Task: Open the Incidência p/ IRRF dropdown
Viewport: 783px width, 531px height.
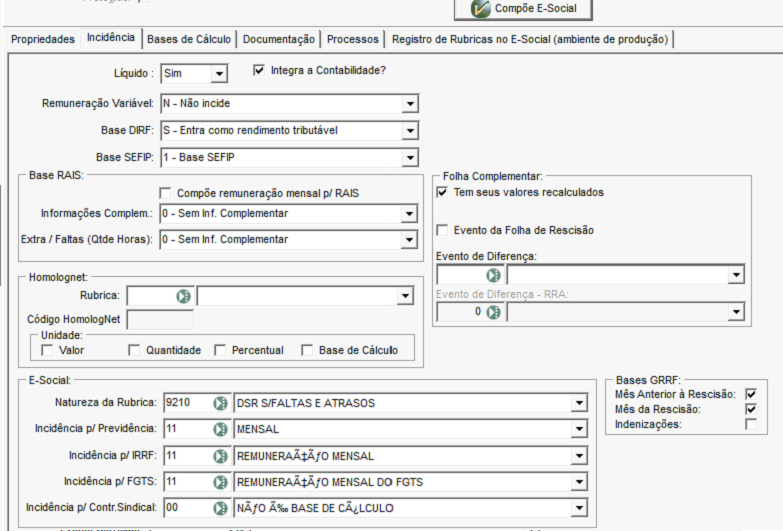Action: pyautogui.click(x=579, y=456)
